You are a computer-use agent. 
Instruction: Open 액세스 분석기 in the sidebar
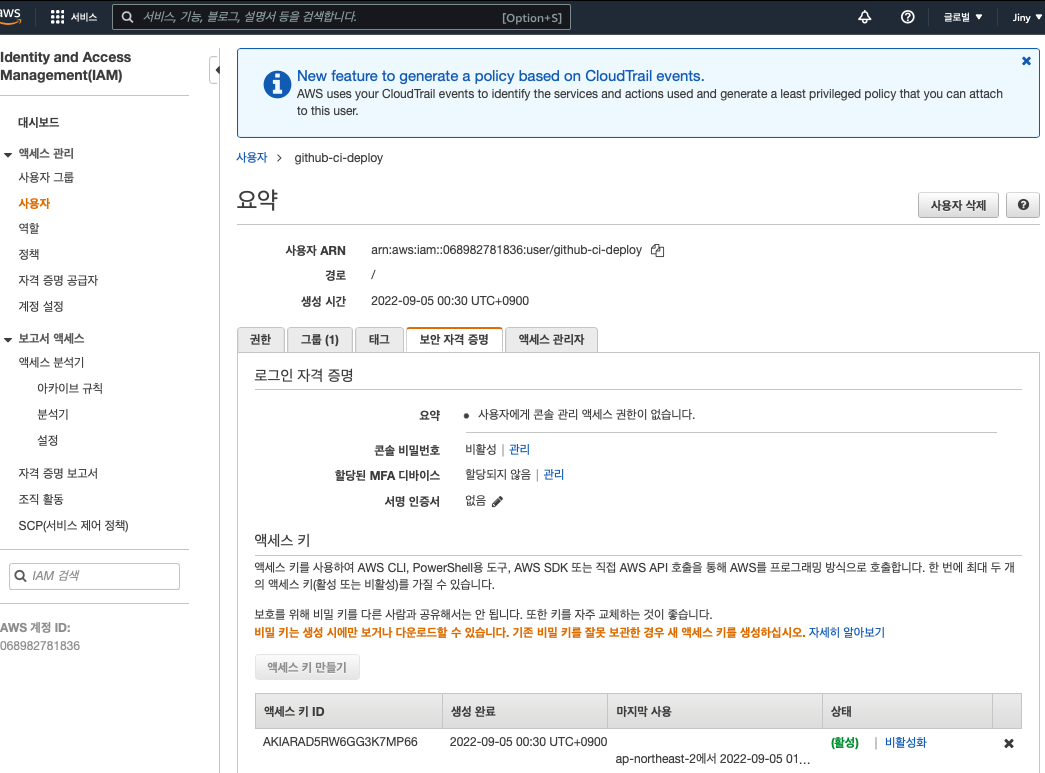[x=51, y=362]
